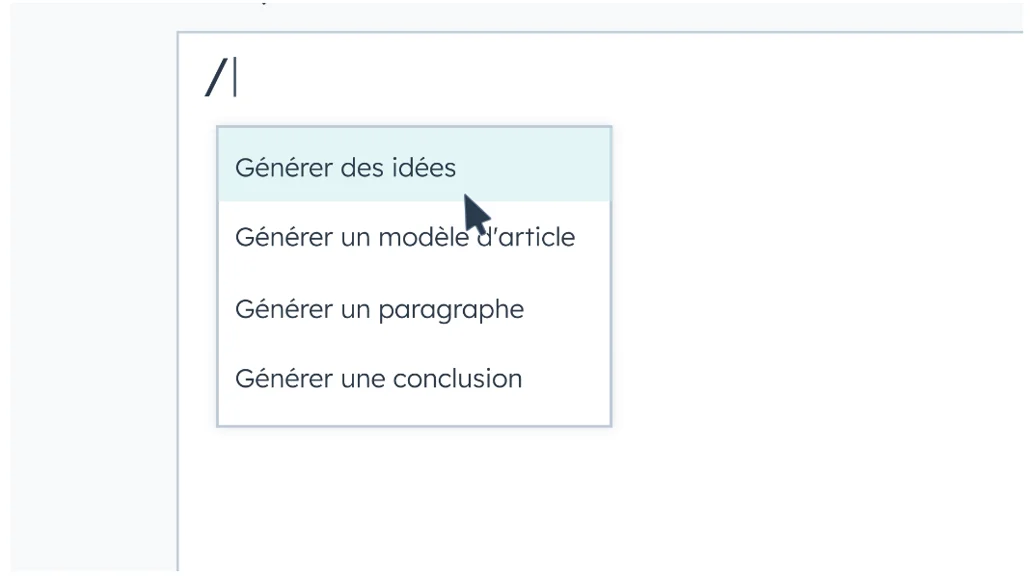Click the top edge of the editor canvas

(600, 34)
